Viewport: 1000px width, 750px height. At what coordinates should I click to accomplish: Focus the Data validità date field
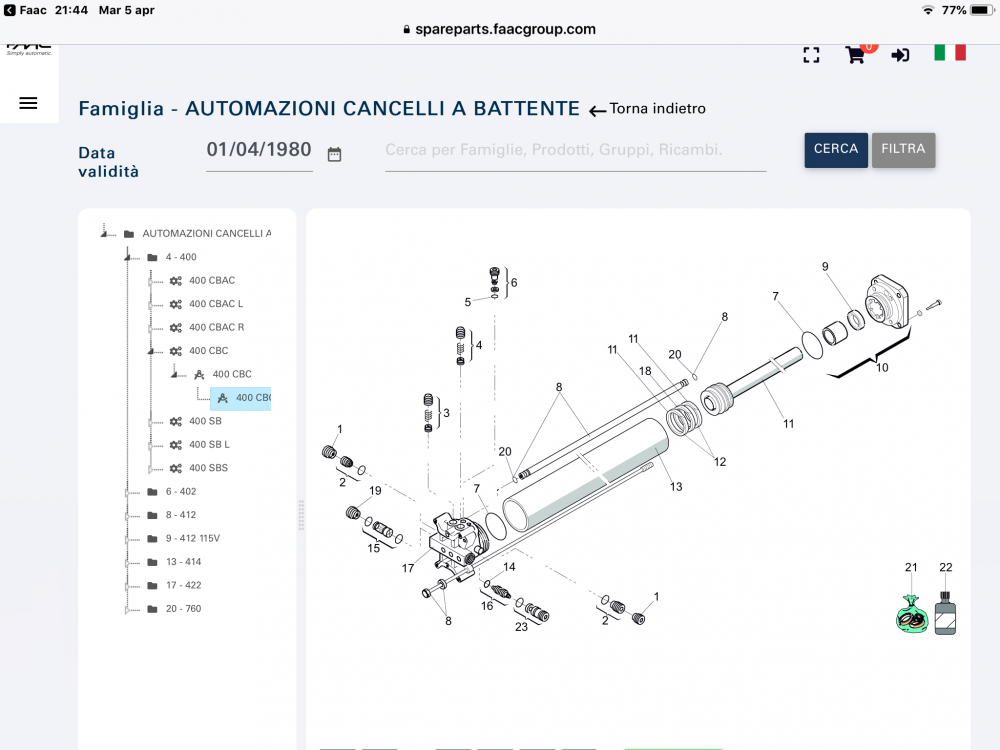point(259,151)
